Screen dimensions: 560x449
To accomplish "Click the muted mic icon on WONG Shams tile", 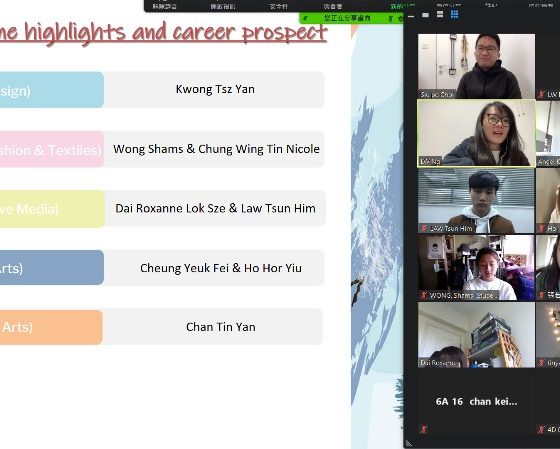I will coord(424,295).
